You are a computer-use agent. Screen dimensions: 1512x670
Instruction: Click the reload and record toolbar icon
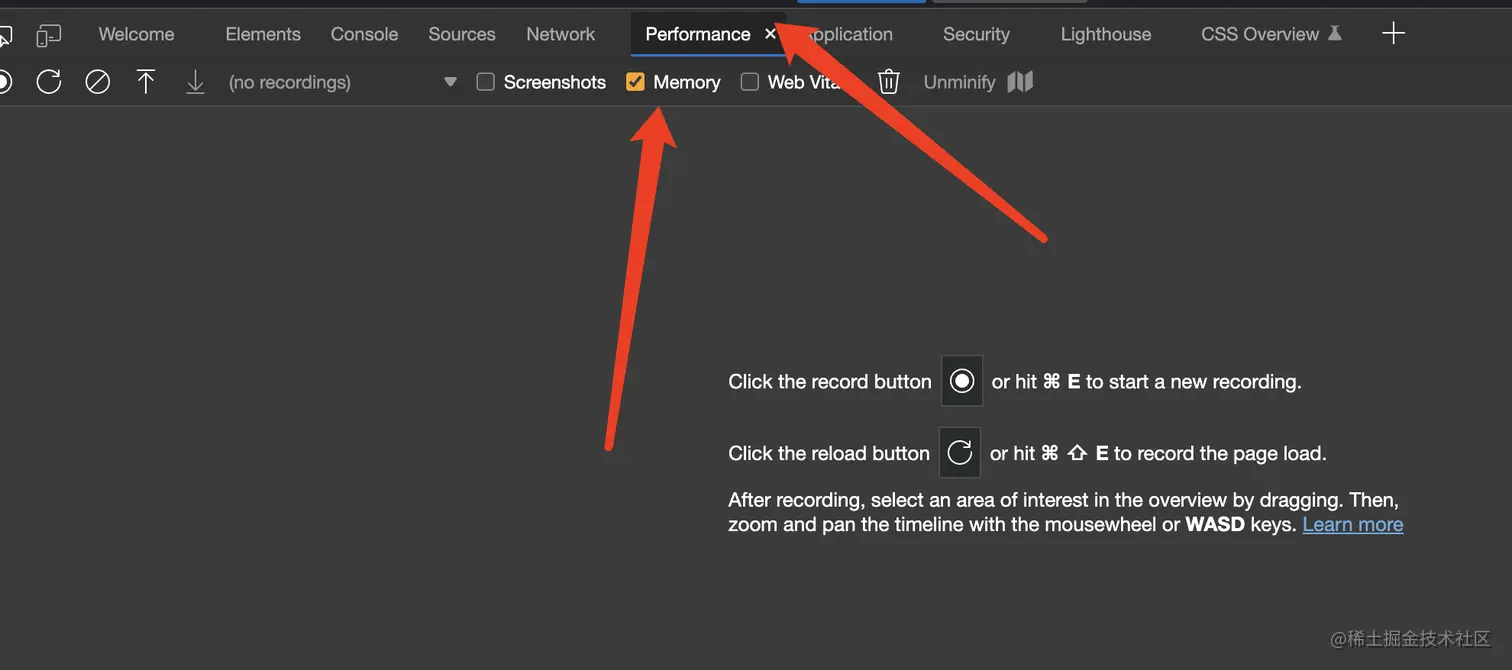coord(49,82)
